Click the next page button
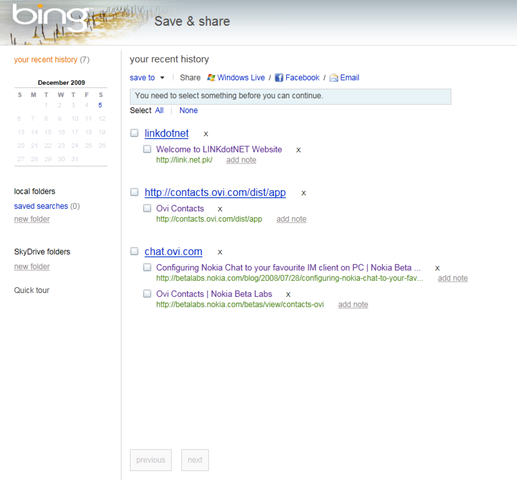This screenshot has width=517, height=480. pos(195,460)
